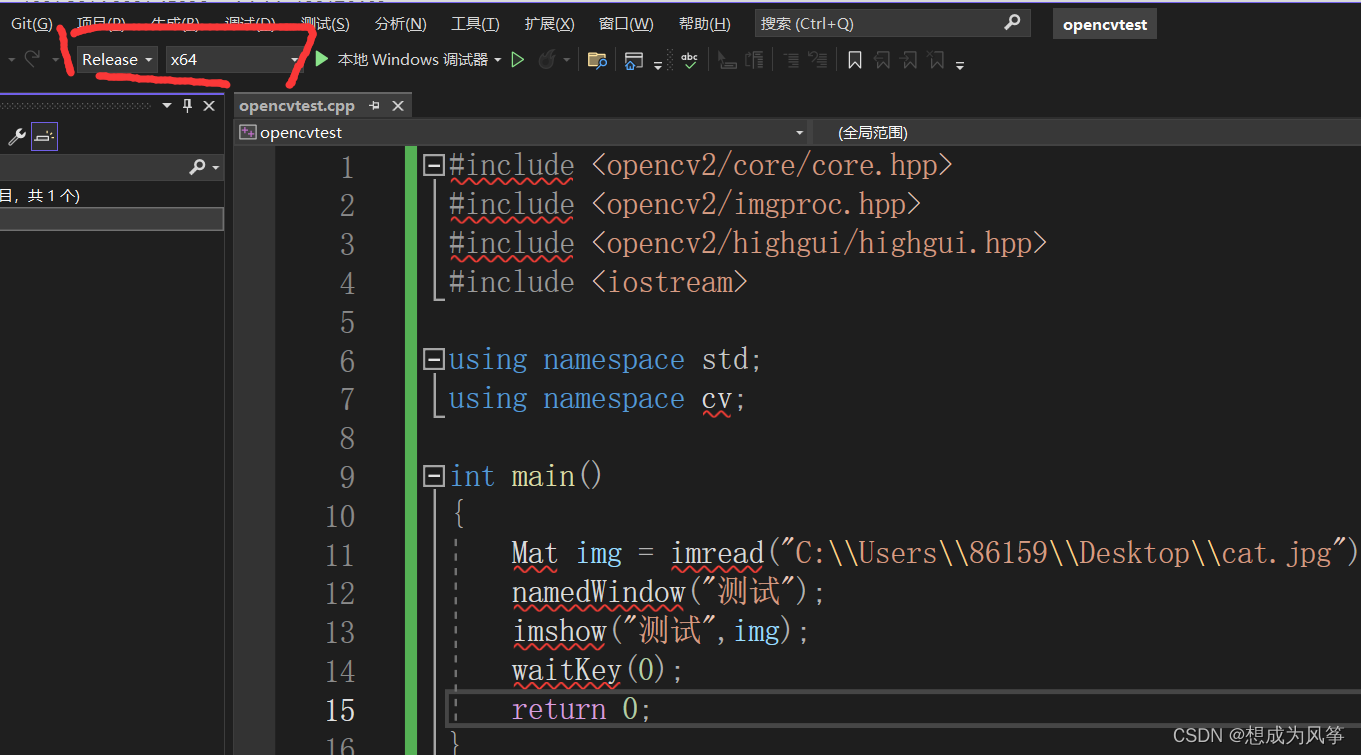Click the waitKey(0) call on line 14

[589, 671]
